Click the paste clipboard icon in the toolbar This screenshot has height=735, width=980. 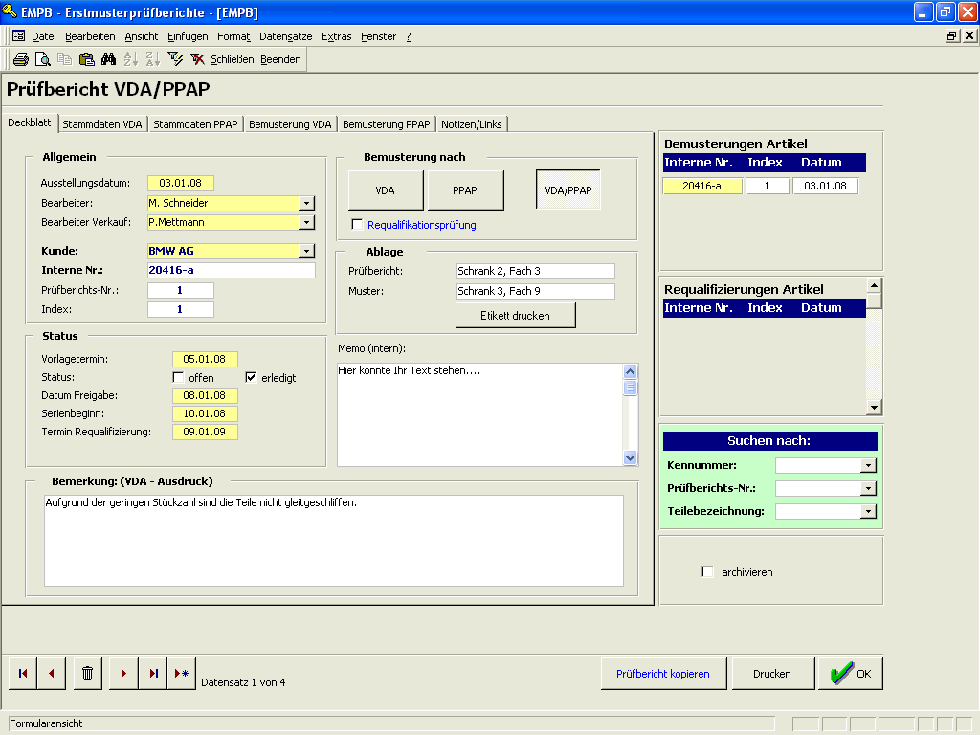point(87,59)
